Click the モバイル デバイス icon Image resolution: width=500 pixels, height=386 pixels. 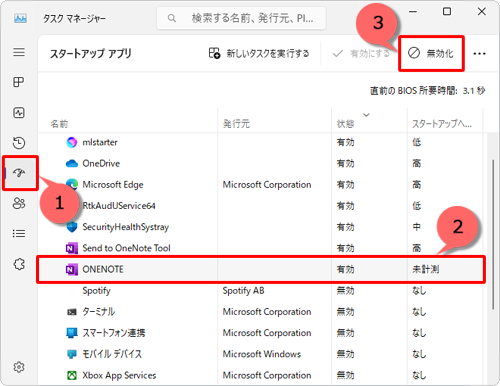tap(72, 354)
